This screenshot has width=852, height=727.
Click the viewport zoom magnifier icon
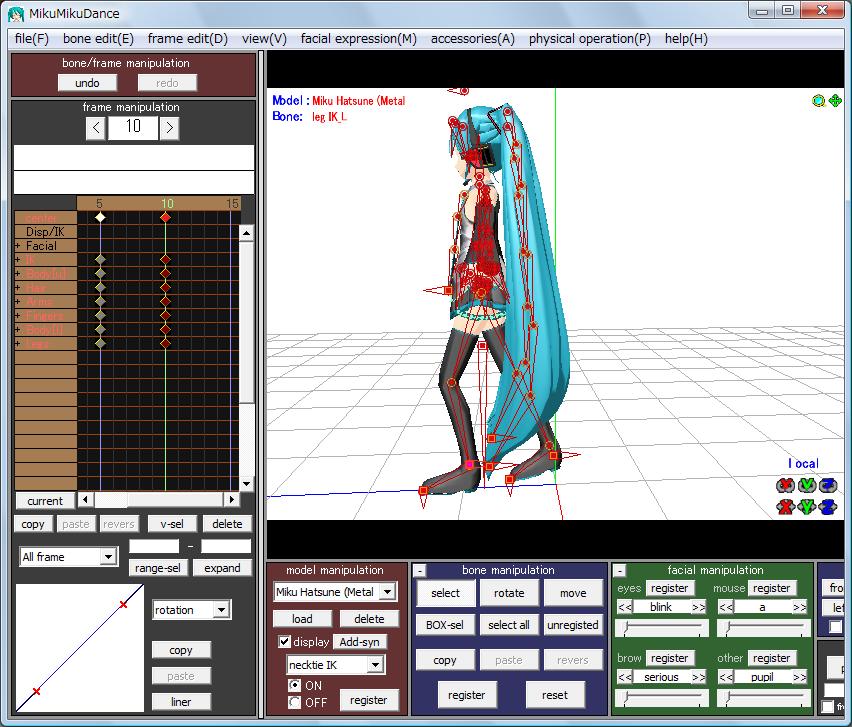(x=818, y=101)
